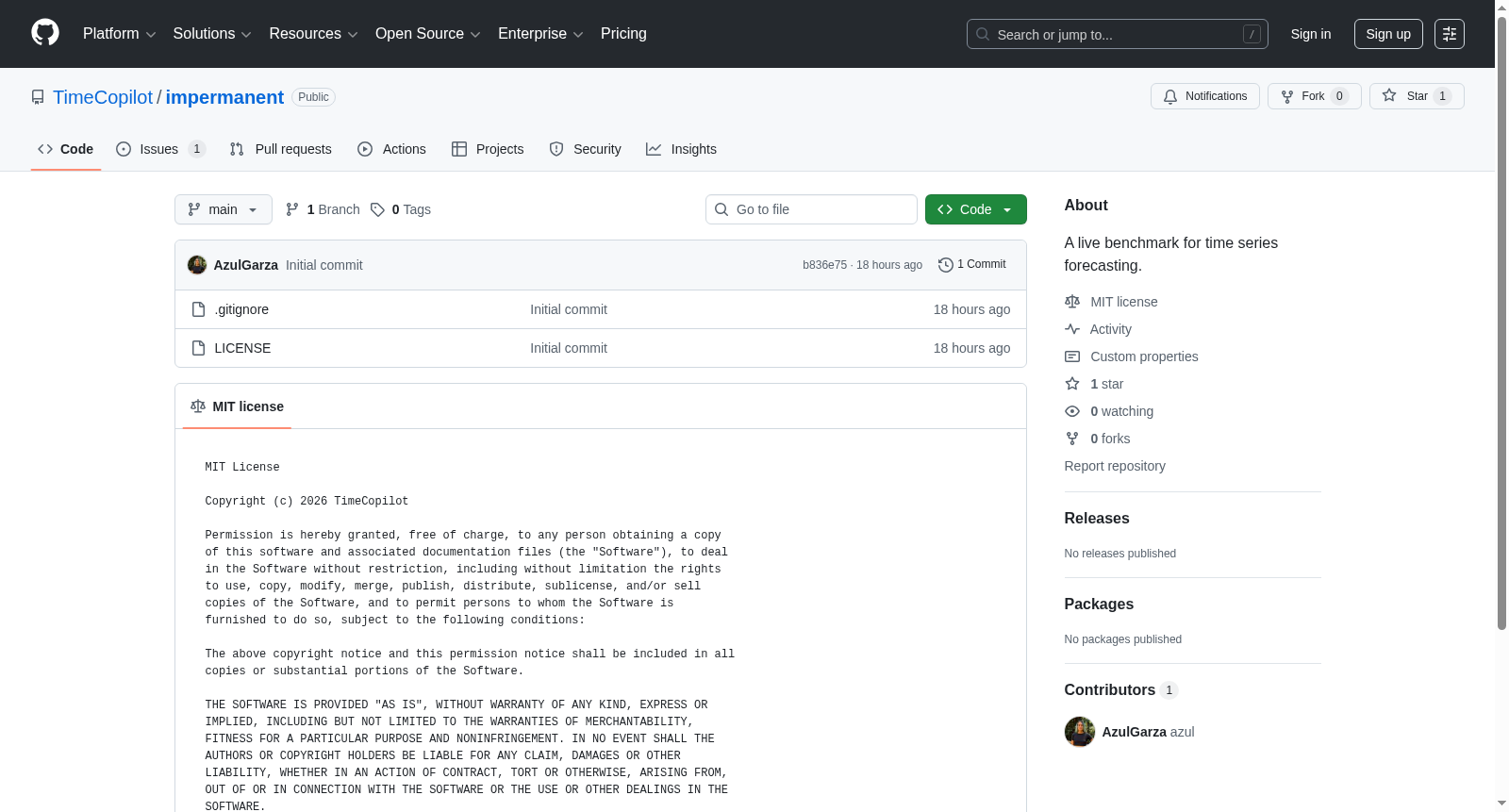Open the global navigation options icon button
This screenshot has width=1509, height=812.
click(1450, 34)
